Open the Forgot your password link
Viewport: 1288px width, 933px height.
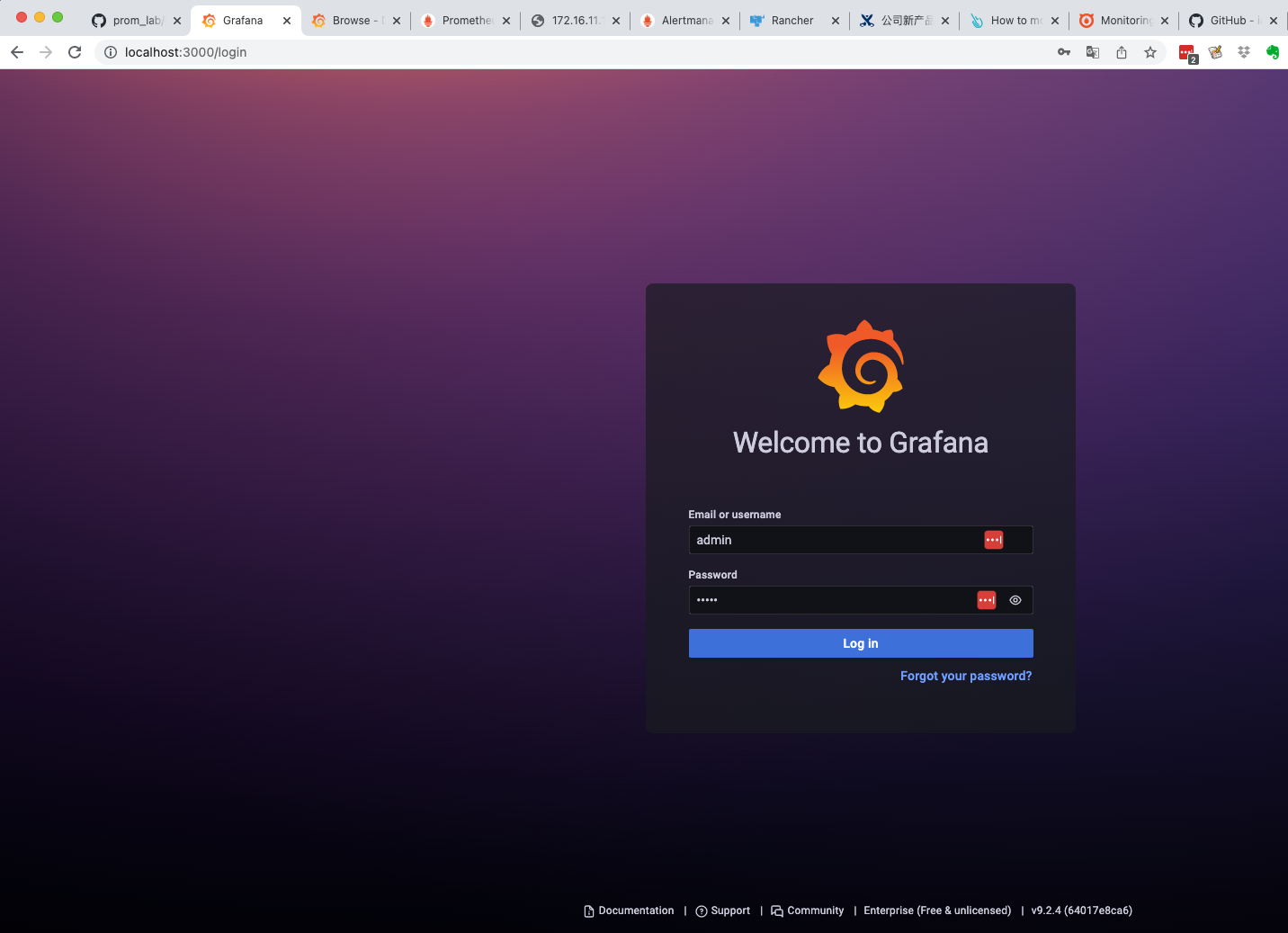(x=965, y=676)
